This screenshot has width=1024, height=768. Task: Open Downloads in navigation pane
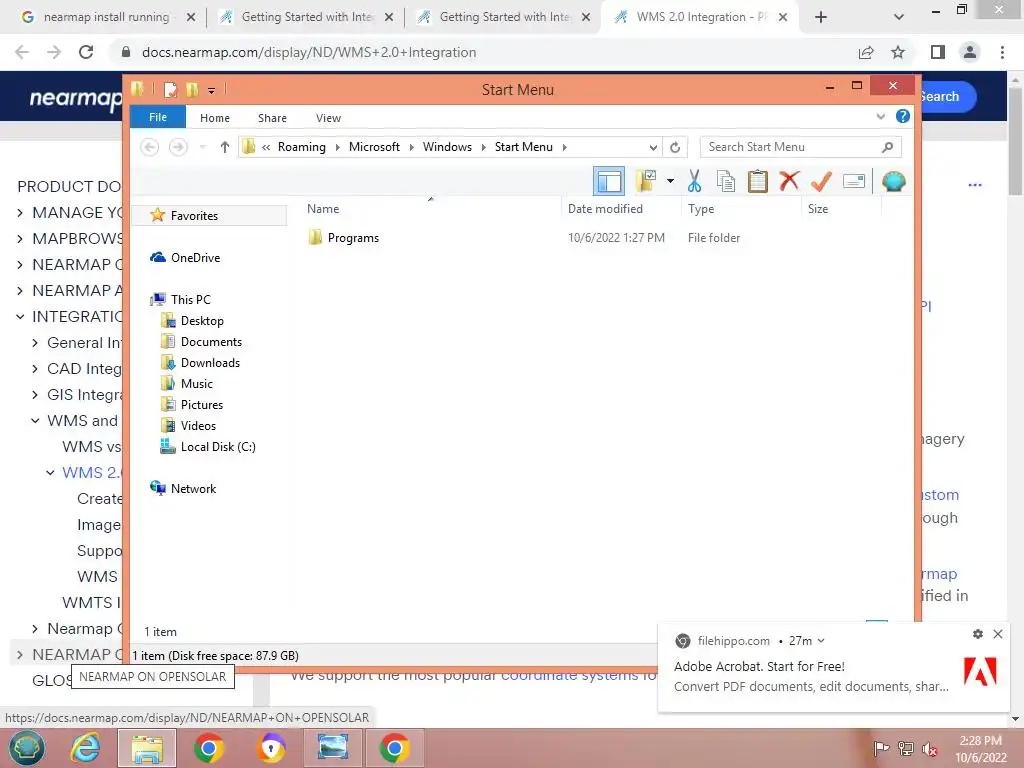210,362
